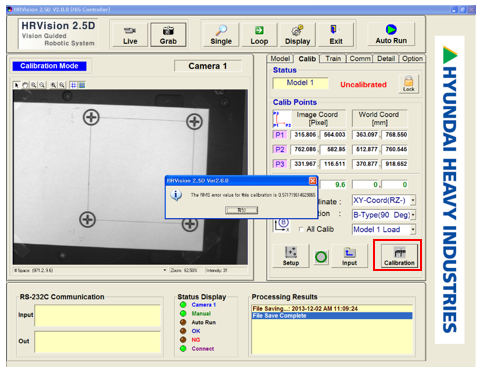Open the Display settings

point(297,35)
